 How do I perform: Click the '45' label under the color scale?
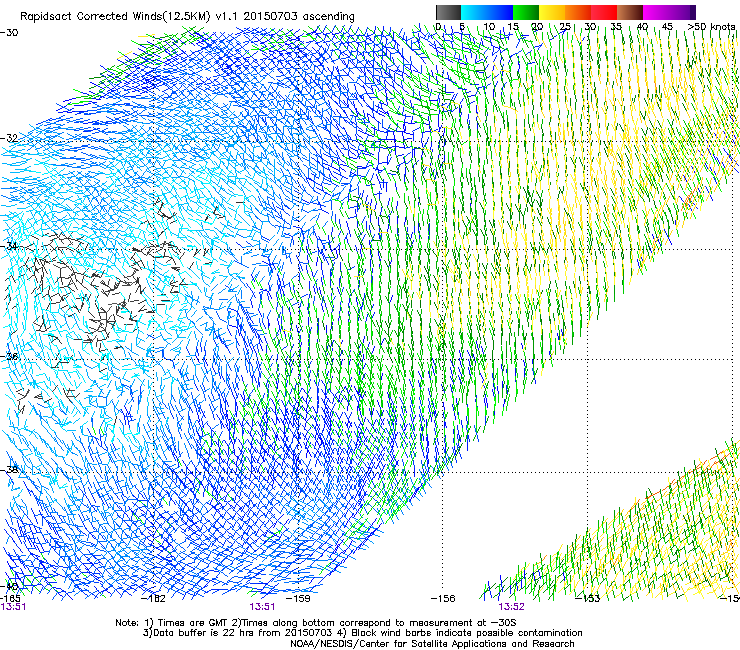[x=667, y=26]
